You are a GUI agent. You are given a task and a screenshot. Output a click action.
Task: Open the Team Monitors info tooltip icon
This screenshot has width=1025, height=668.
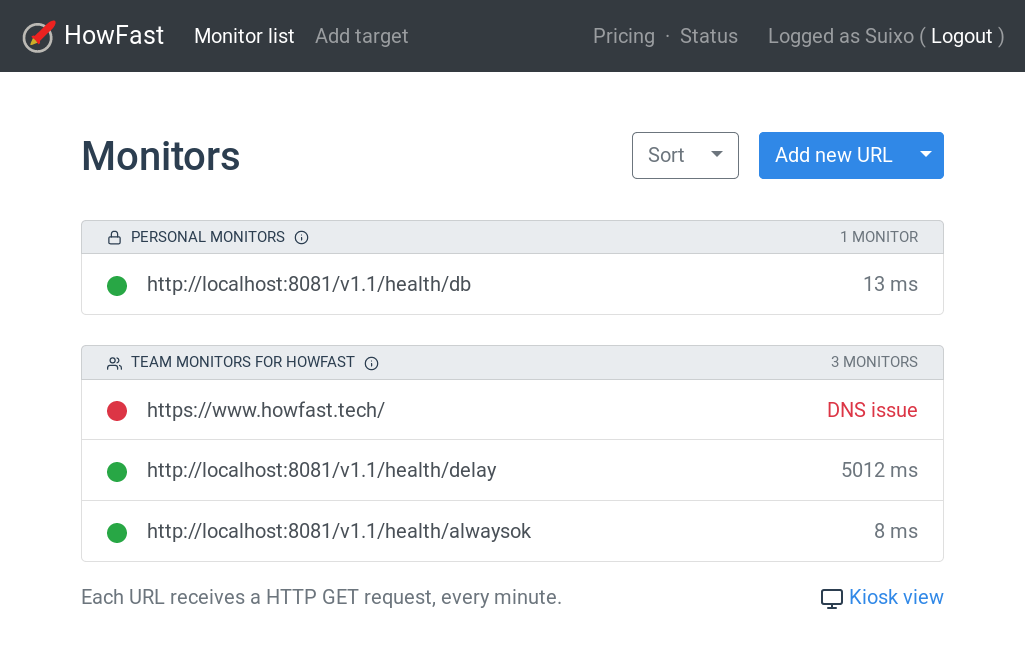click(x=371, y=363)
